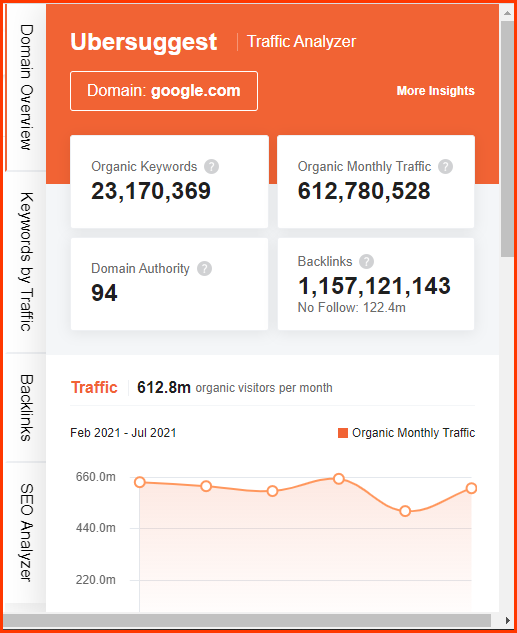
Task: Open help icon next to Organic Monthly Traffic
Action: (446, 166)
